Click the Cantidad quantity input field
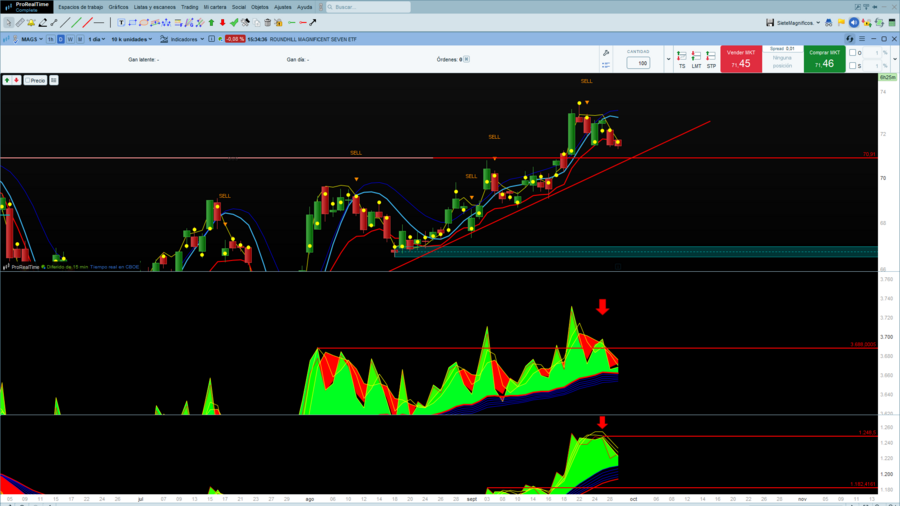900x506 pixels. point(638,63)
